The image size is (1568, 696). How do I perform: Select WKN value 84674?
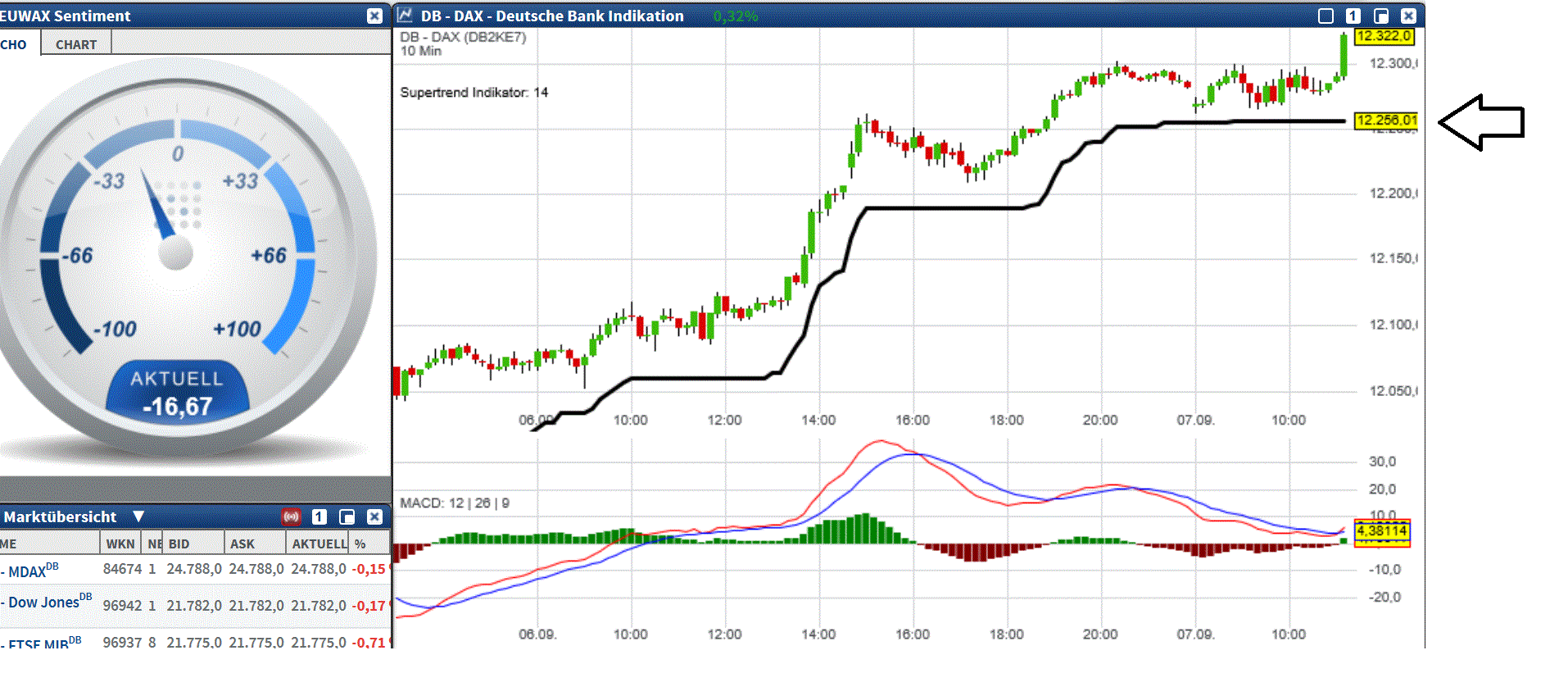122,569
